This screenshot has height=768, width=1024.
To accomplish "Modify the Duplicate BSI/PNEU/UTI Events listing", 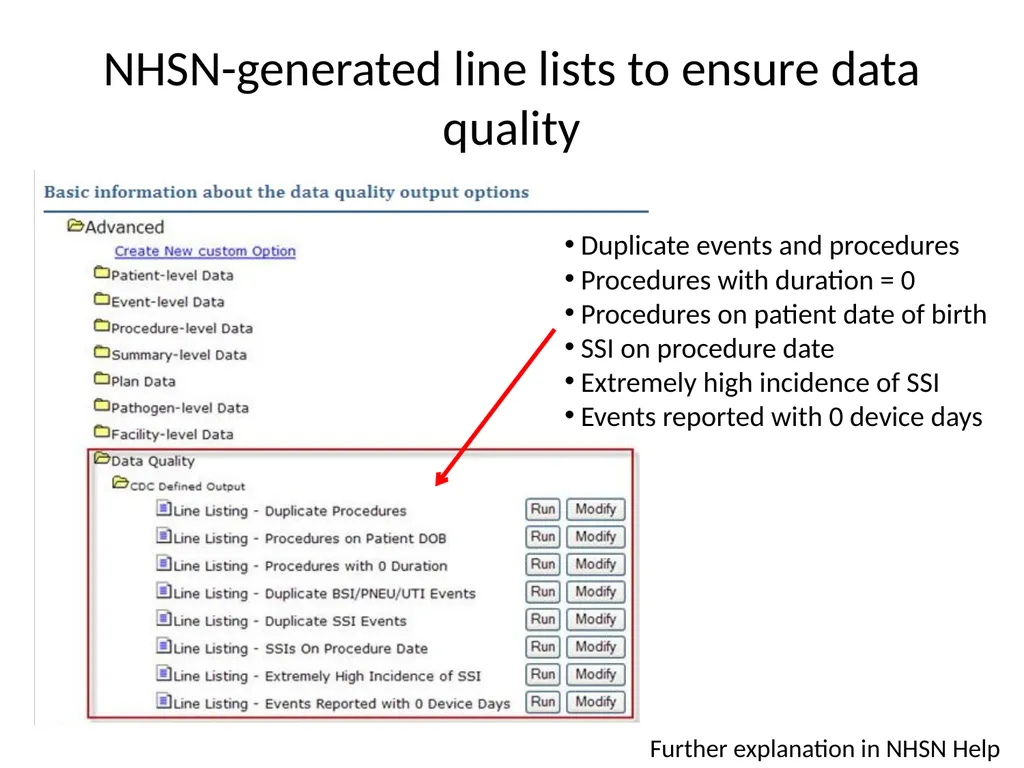I will [596, 592].
